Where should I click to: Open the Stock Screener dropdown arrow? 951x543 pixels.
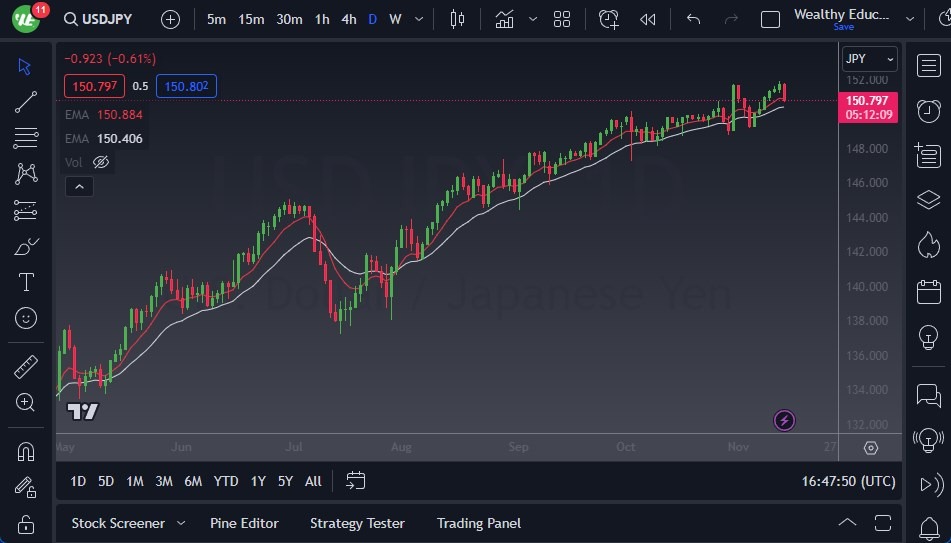(x=181, y=523)
